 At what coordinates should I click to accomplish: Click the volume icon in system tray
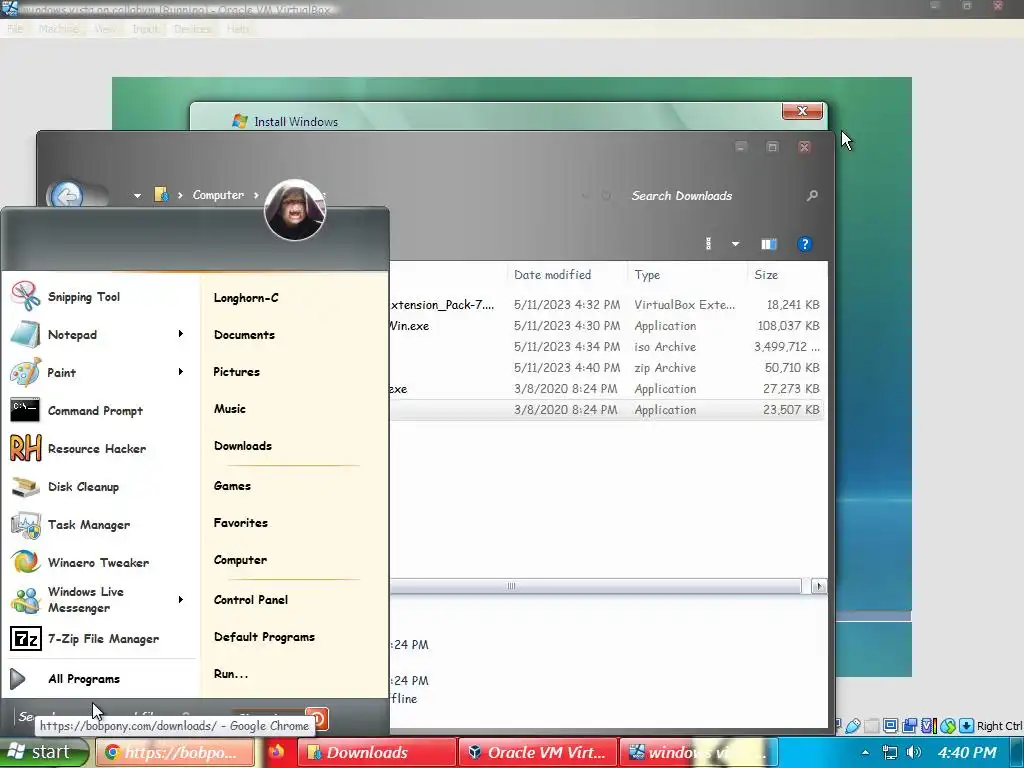[x=914, y=753]
